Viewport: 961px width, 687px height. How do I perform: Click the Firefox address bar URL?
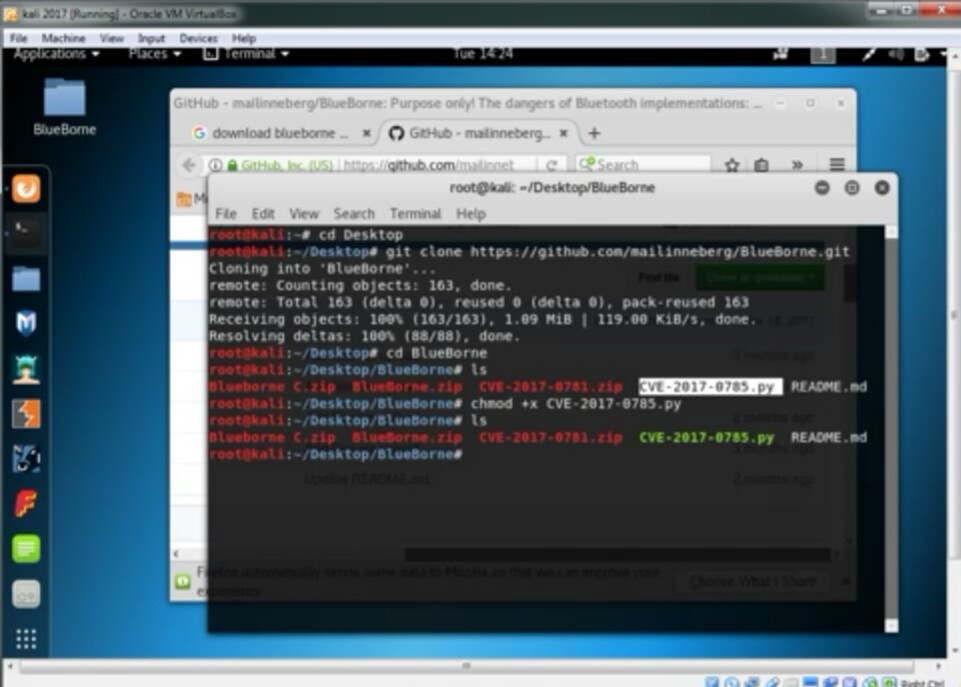(x=429, y=165)
